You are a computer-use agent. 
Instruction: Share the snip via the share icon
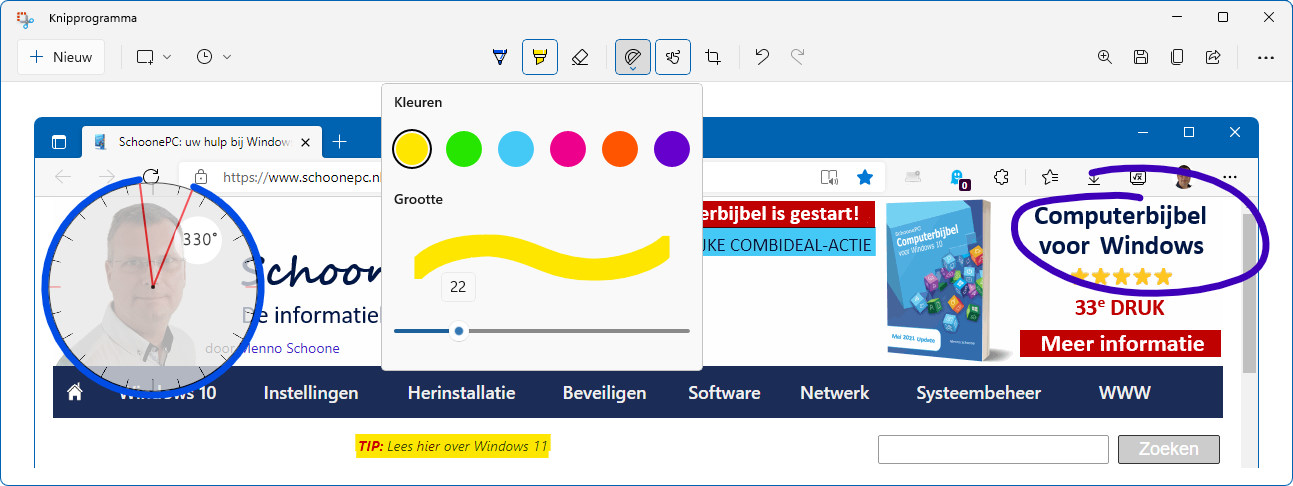pyautogui.click(x=1213, y=57)
